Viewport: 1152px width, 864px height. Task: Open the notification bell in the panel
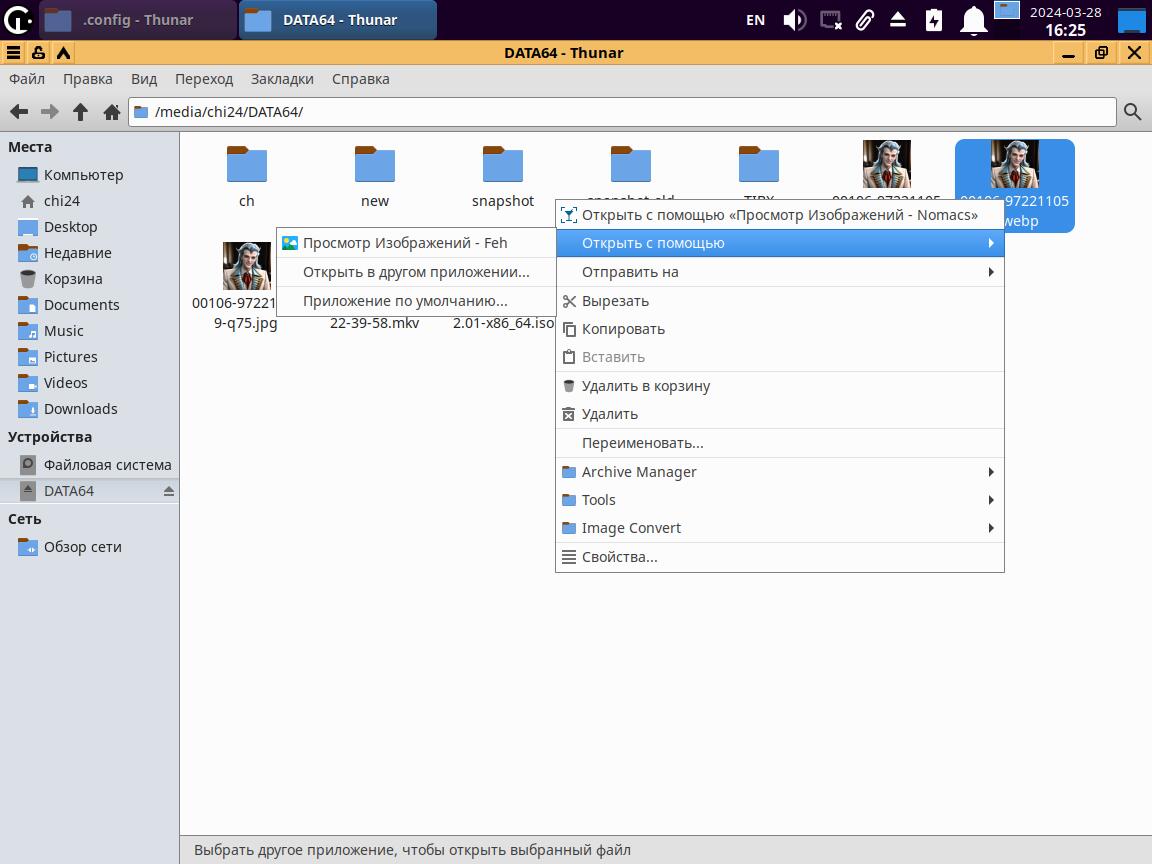972,20
